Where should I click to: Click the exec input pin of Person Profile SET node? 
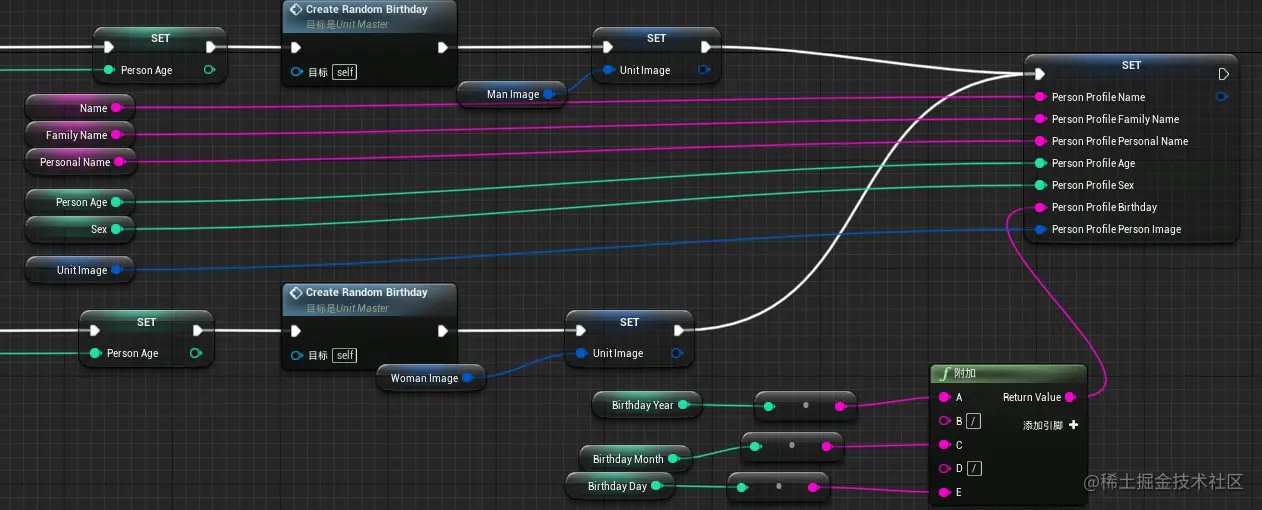tap(1040, 74)
